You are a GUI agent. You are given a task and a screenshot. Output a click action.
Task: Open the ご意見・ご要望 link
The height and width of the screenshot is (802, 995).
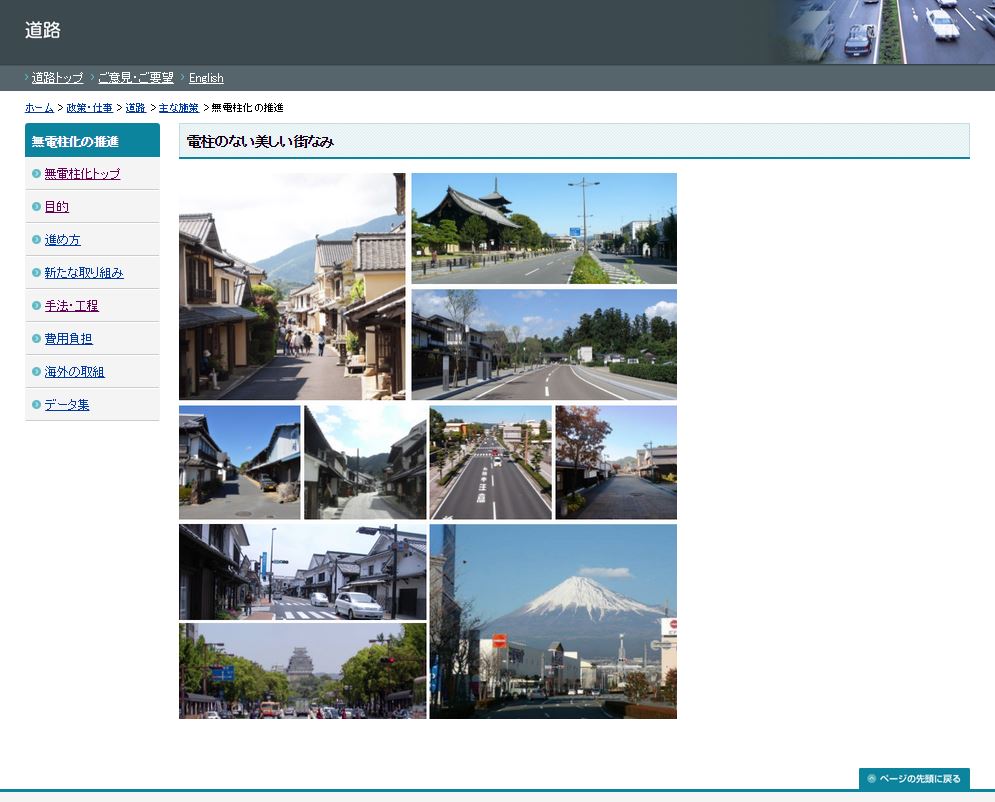coord(135,78)
